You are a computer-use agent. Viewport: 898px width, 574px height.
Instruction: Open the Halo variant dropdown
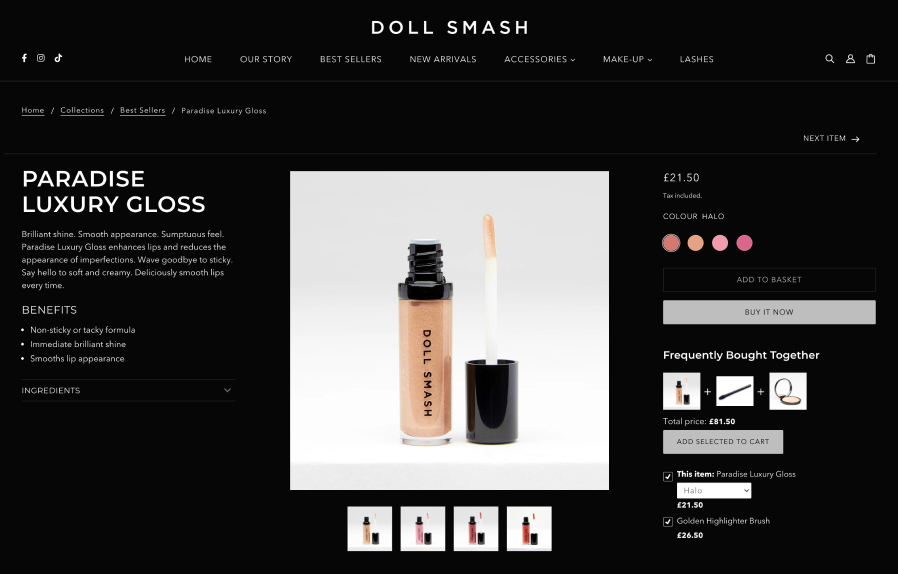pos(714,490)
